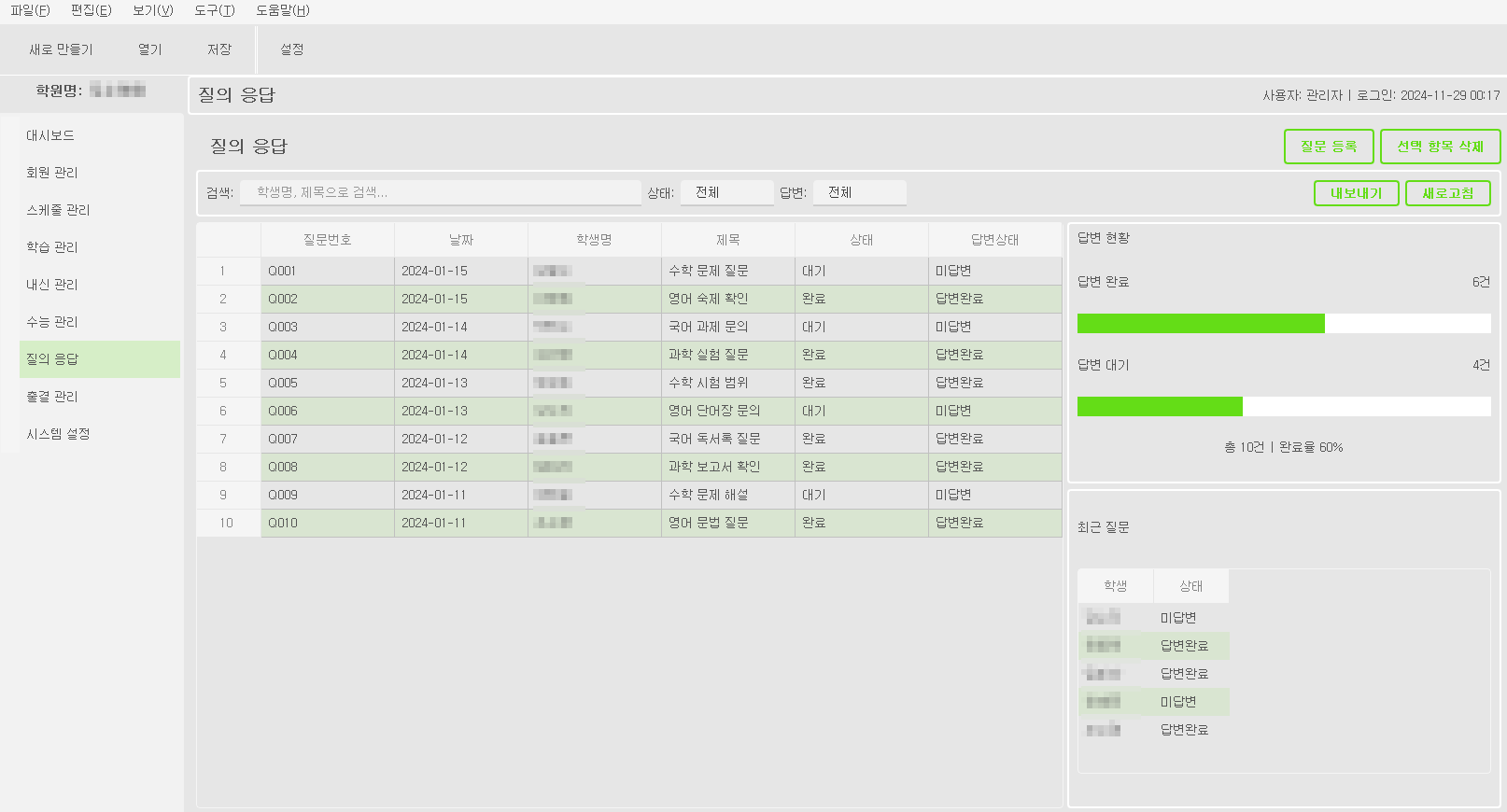
Task: Expand the 답변 filter dropdown
Action: coord(859,192)
